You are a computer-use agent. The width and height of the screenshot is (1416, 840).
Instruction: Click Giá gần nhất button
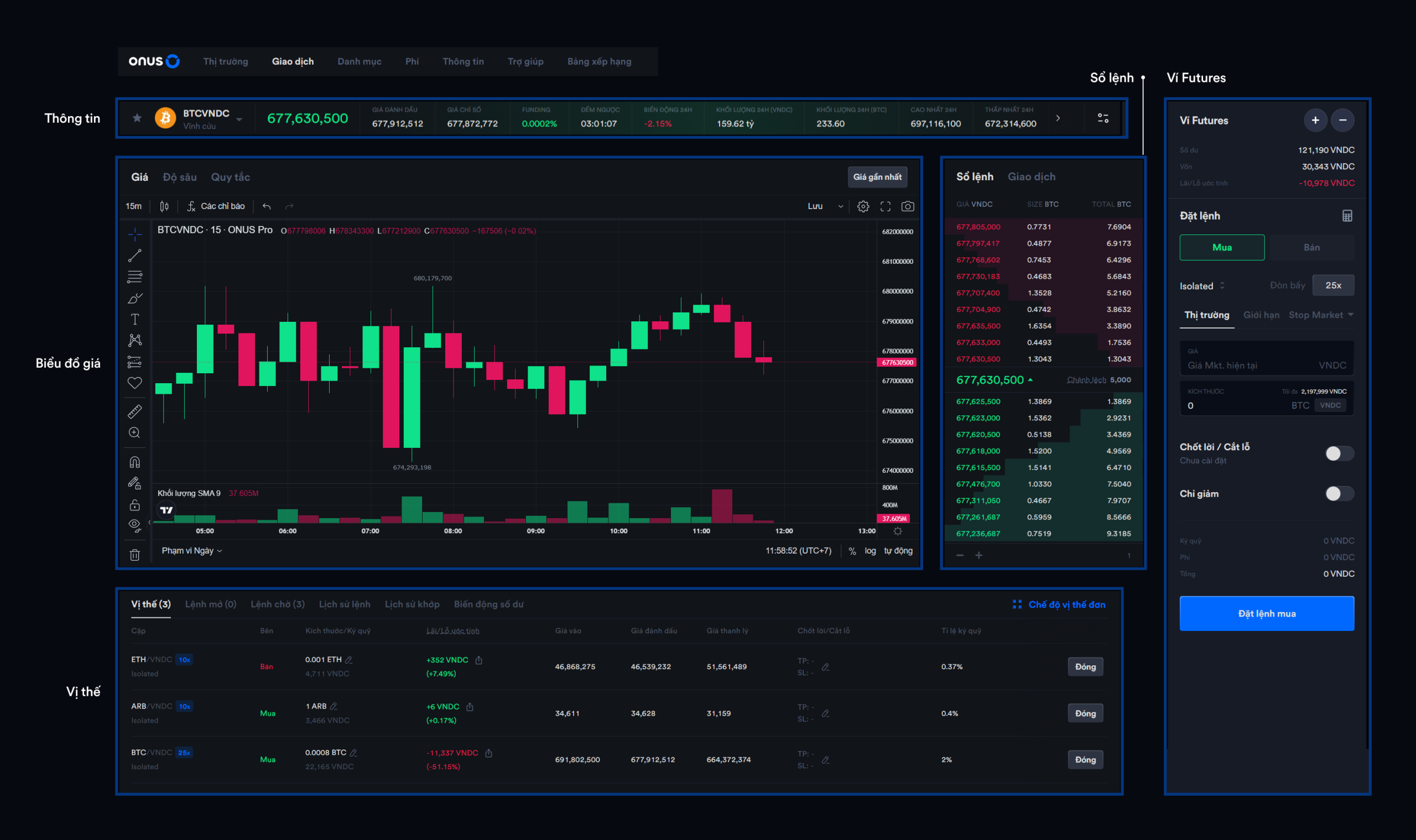[x=877, y=177]
